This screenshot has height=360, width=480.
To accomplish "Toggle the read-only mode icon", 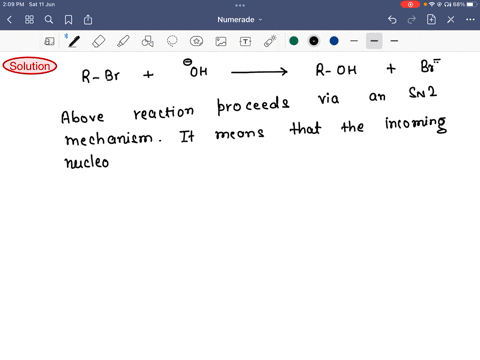I will point(49,41).
